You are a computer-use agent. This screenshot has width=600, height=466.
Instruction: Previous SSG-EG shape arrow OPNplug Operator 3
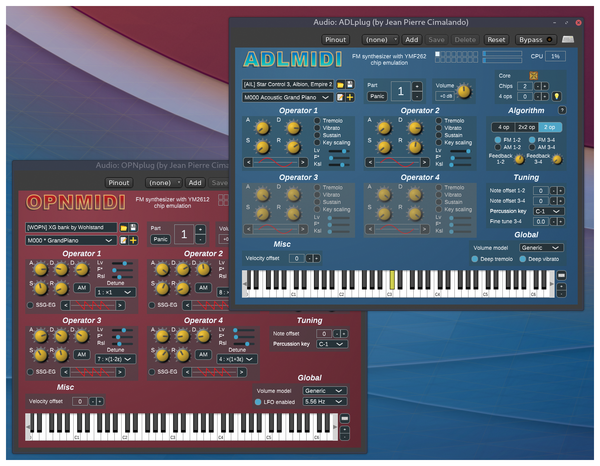(65, 372)
